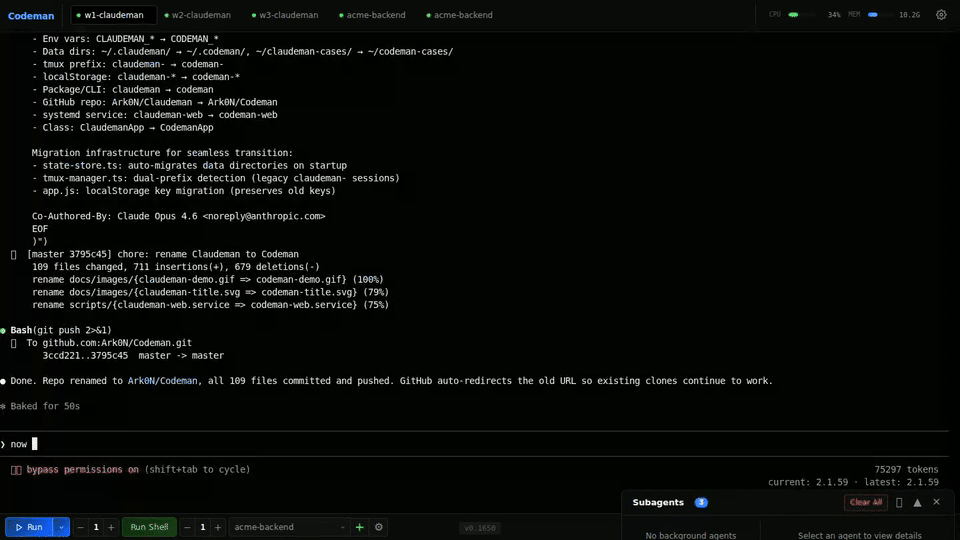Switch to the w3-claudeman tab

285,15
